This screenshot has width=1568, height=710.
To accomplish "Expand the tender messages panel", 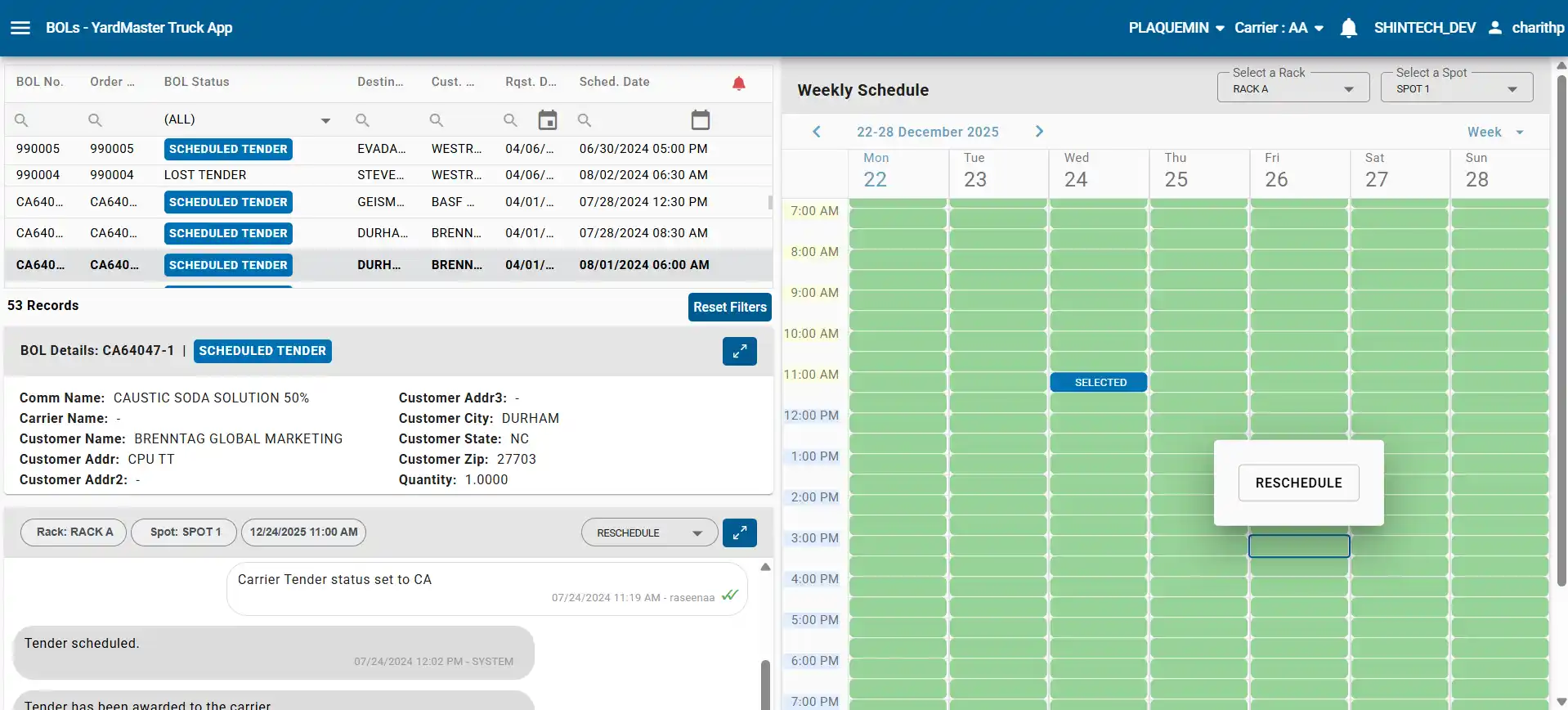I will [739, 532].
